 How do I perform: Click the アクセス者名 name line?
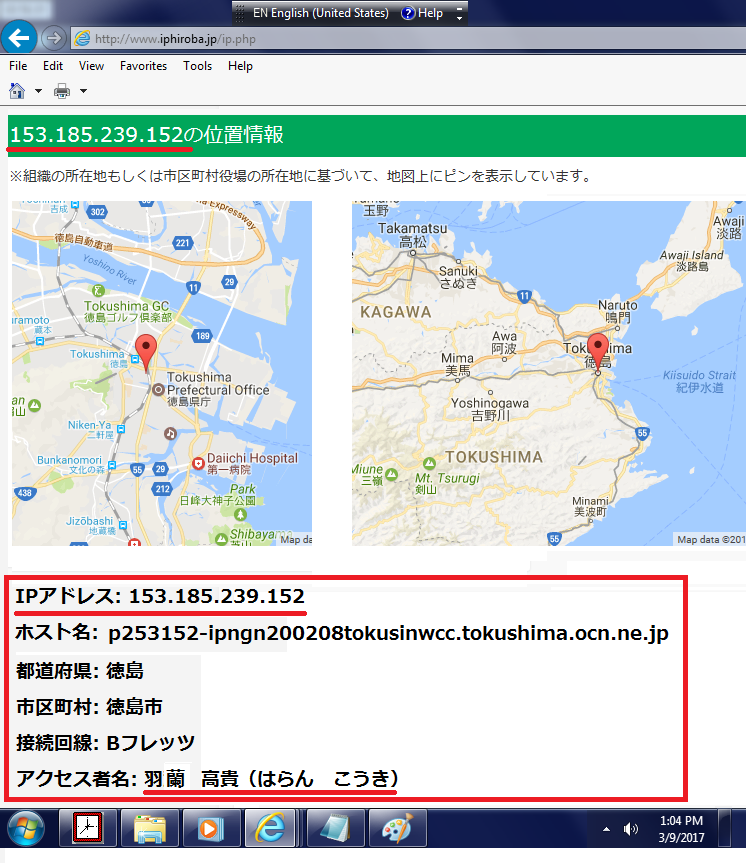pos(207,778)
